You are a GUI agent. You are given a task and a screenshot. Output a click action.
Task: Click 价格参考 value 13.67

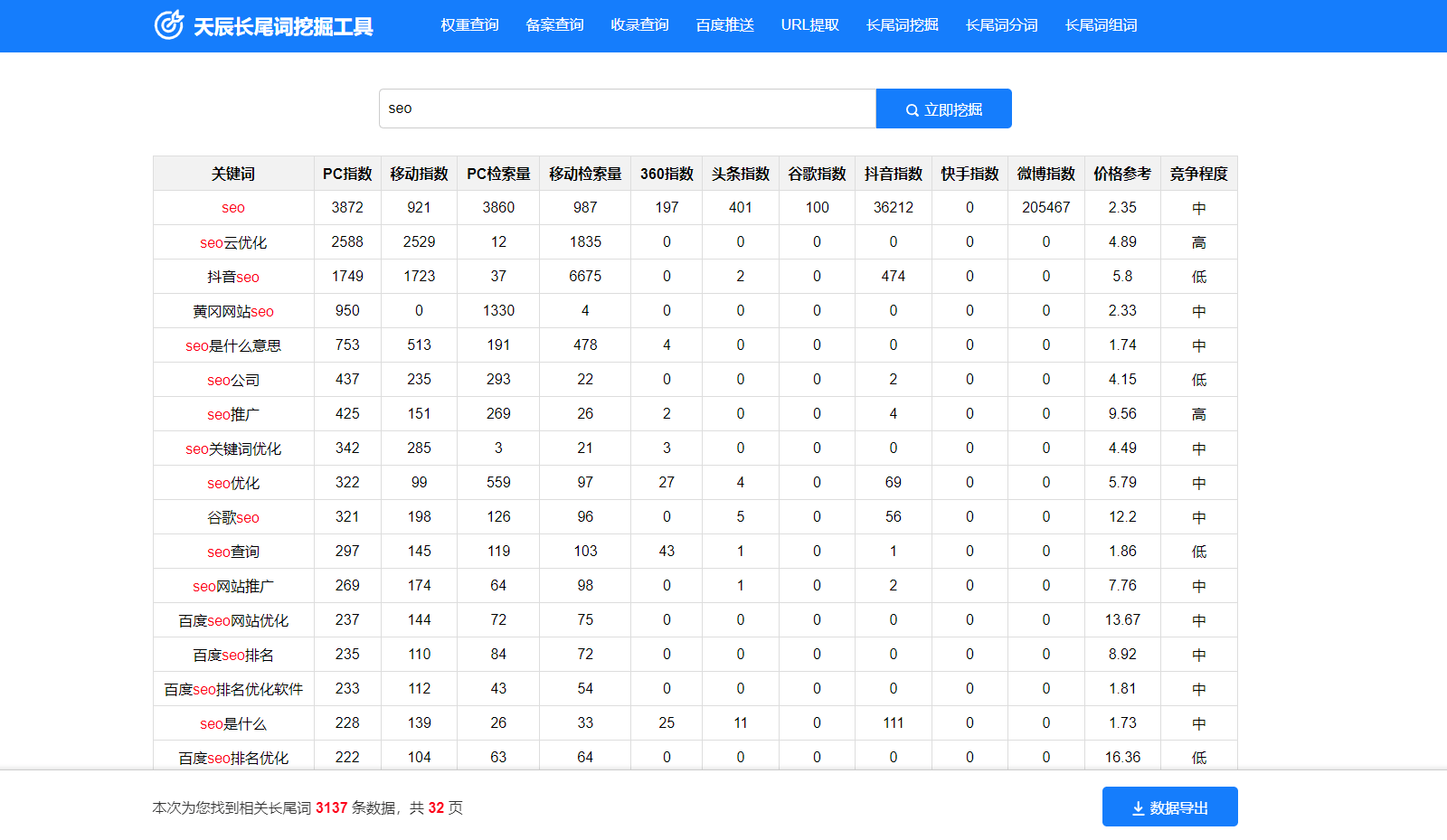(1122, 620)
